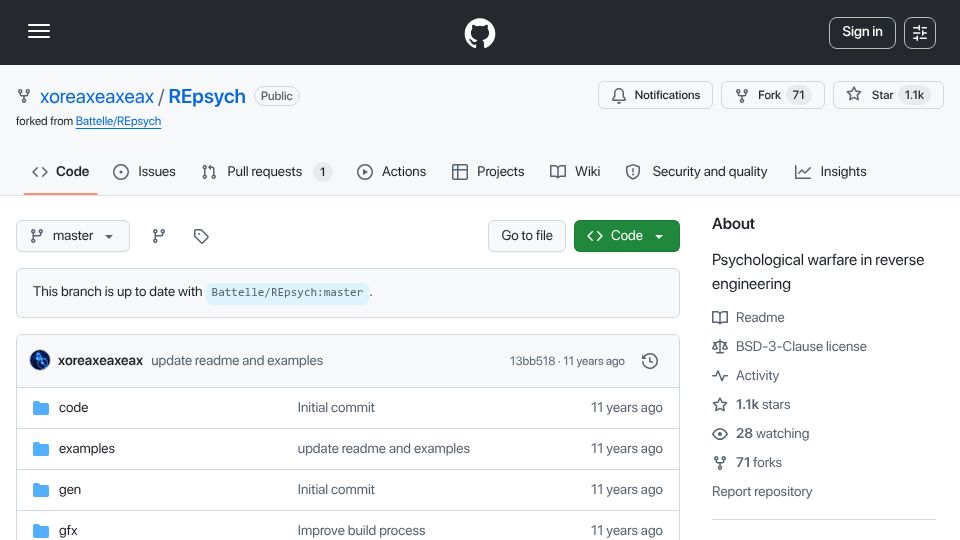Open latest commit message update readme and examples
The height and width of the screenshot is (540, 960).
coord(237,361)
